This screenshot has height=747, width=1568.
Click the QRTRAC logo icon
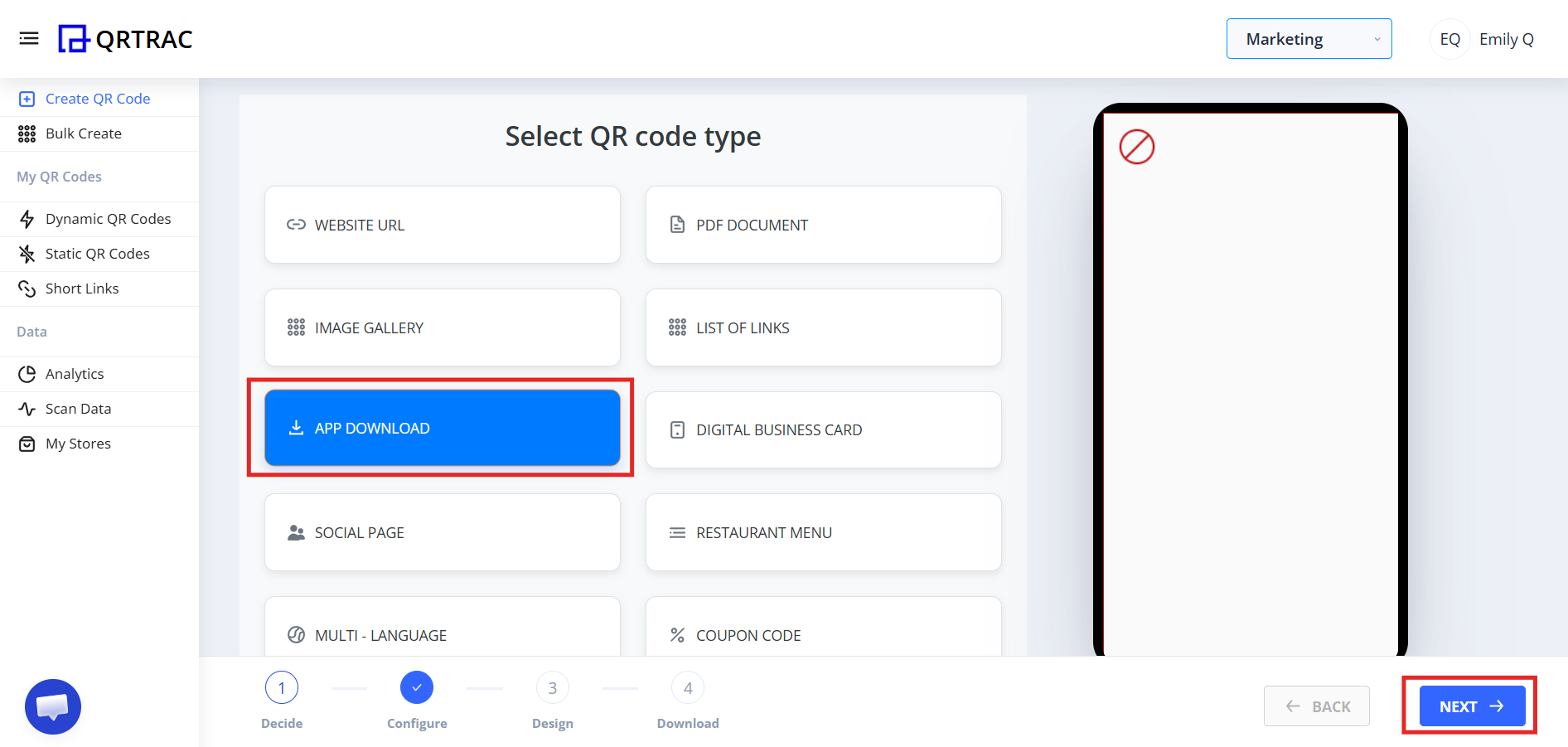(74, 38)
